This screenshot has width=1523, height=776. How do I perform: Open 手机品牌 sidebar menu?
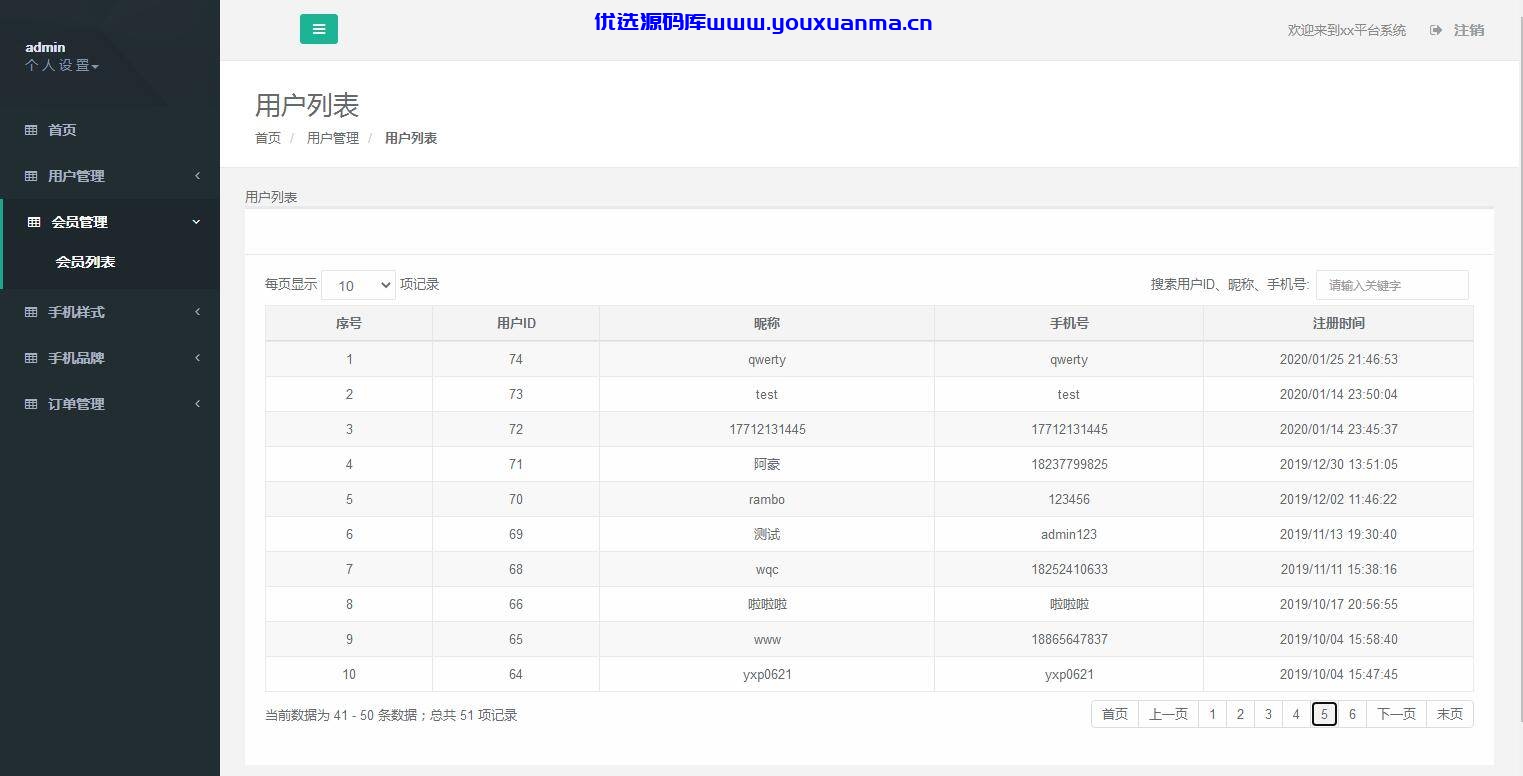76,358
